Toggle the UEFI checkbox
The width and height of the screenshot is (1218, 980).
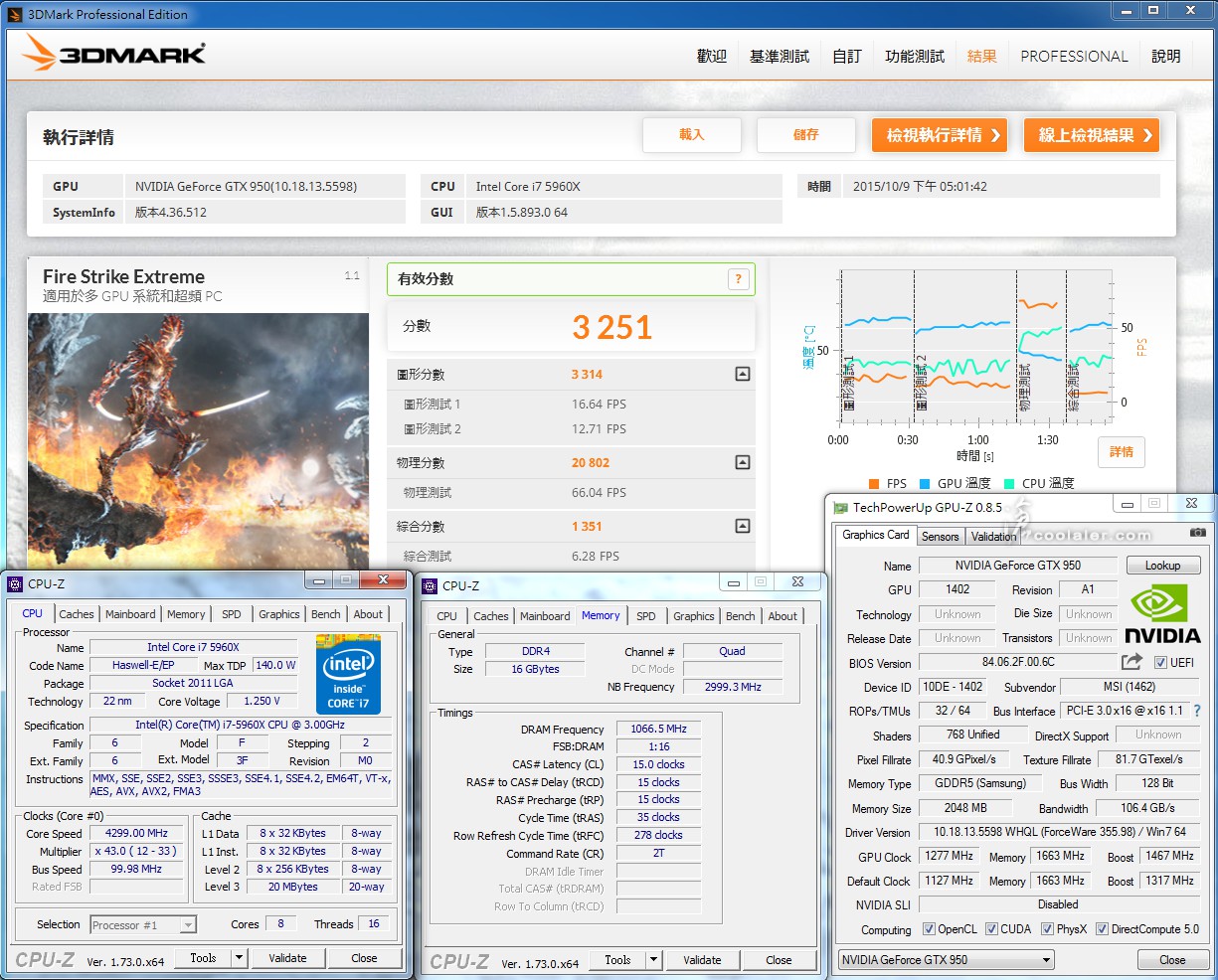1160,663
